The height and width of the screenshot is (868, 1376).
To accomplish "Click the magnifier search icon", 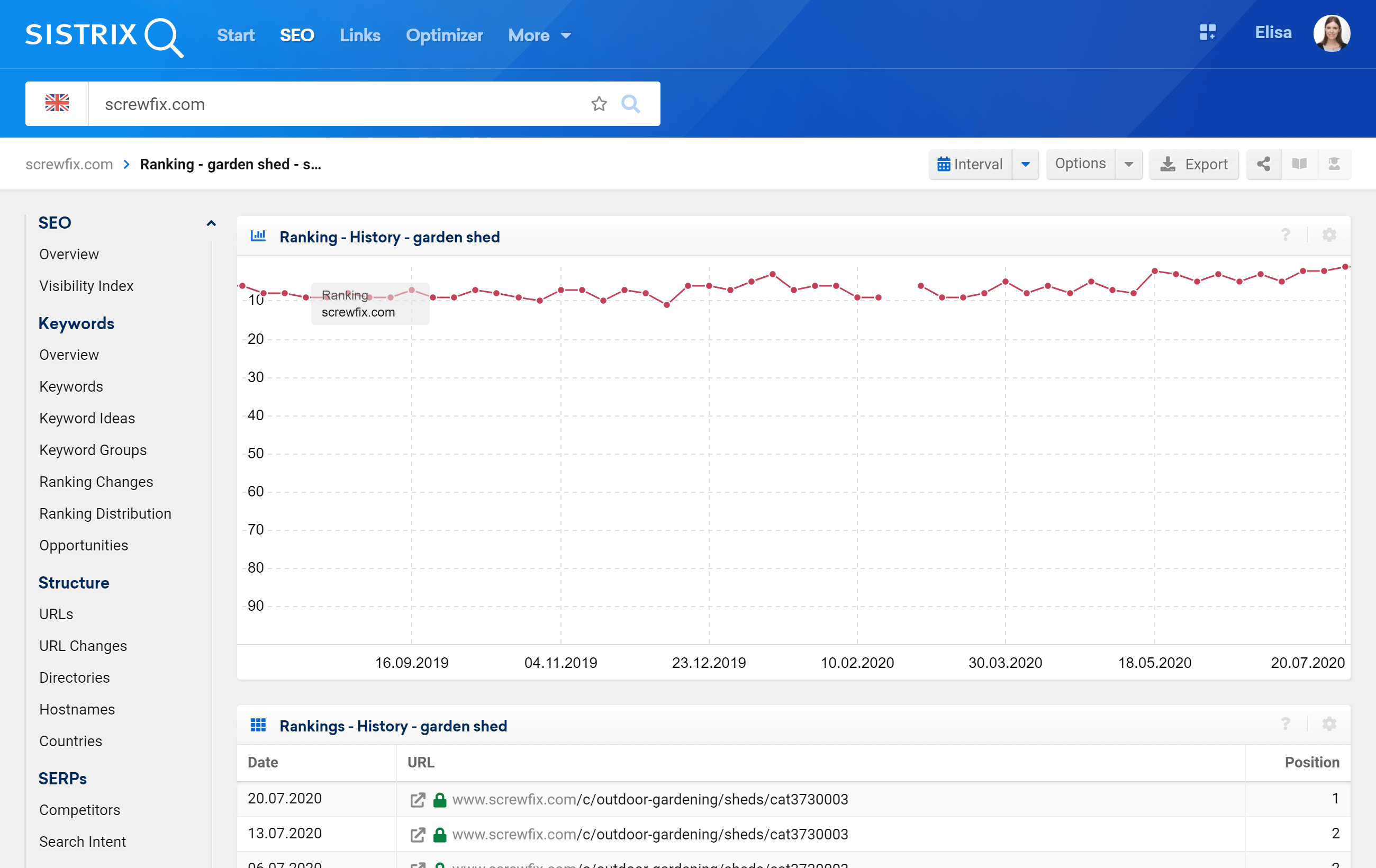I will pyautogui.click(x=630, y=104).
